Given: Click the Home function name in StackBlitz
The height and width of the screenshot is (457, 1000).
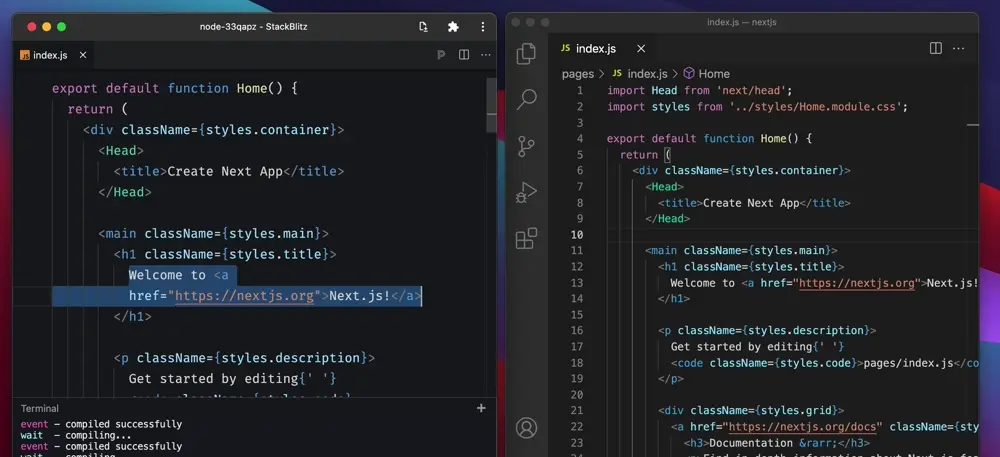Looking at the screenshot, I should (252, 89).
